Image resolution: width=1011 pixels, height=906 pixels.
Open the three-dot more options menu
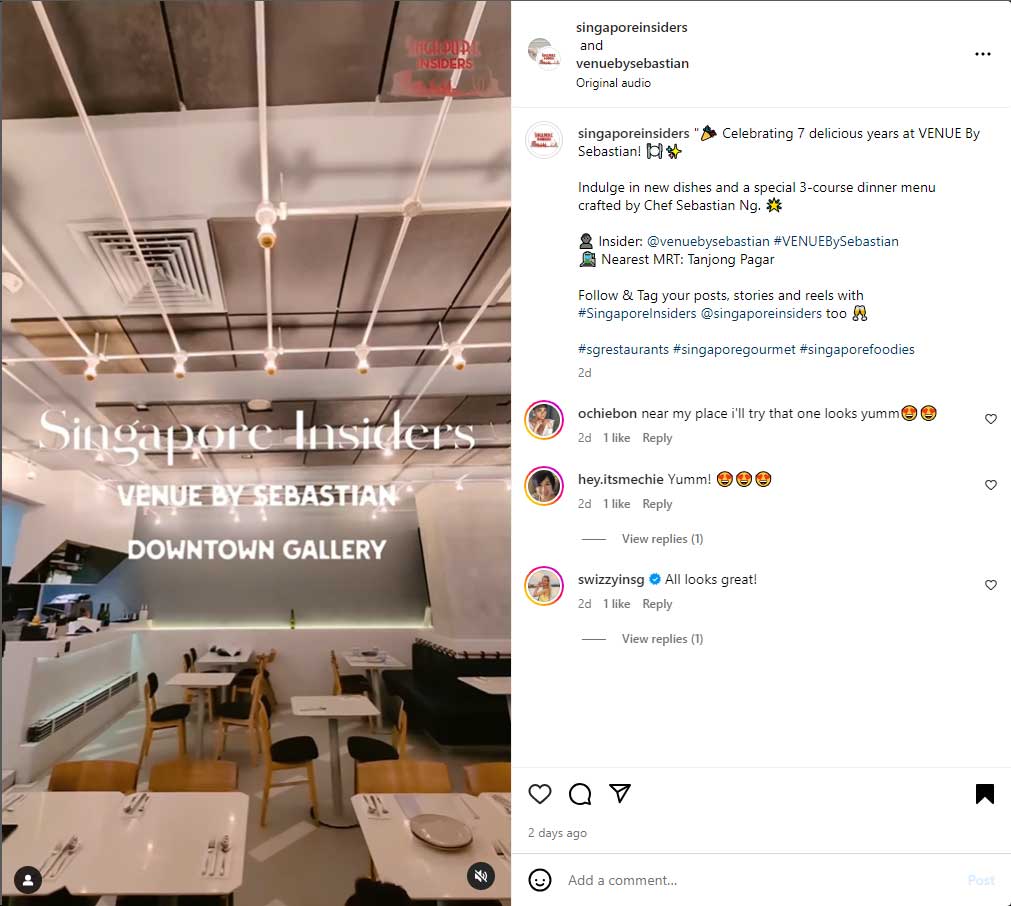click(x=983, y=54)
